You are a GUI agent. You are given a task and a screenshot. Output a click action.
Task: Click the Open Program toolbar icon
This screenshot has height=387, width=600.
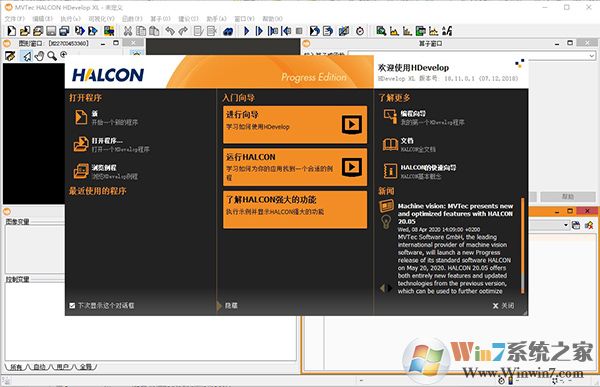point(25,31)
